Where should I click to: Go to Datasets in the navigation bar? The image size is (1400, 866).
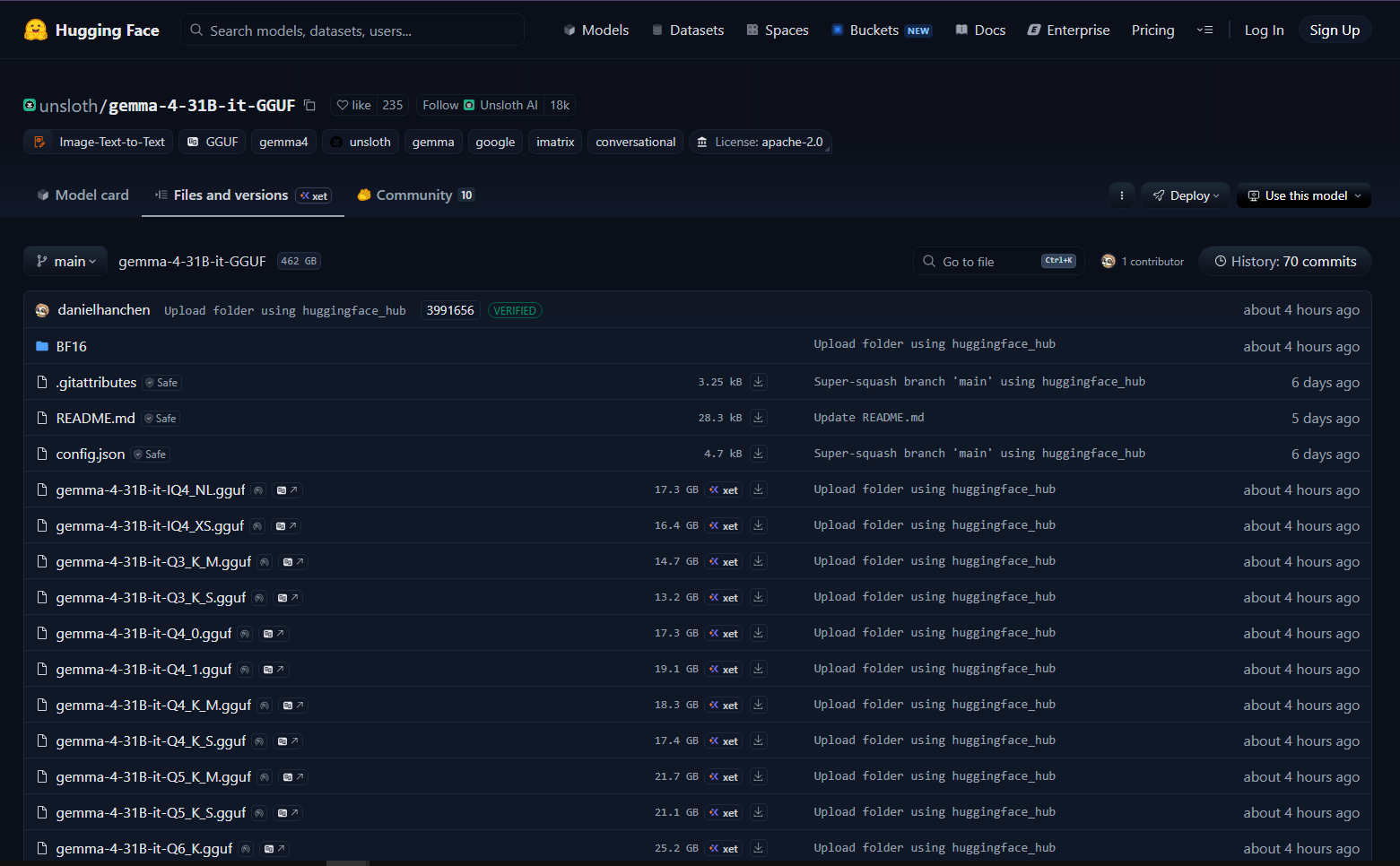tap(688, 30)
